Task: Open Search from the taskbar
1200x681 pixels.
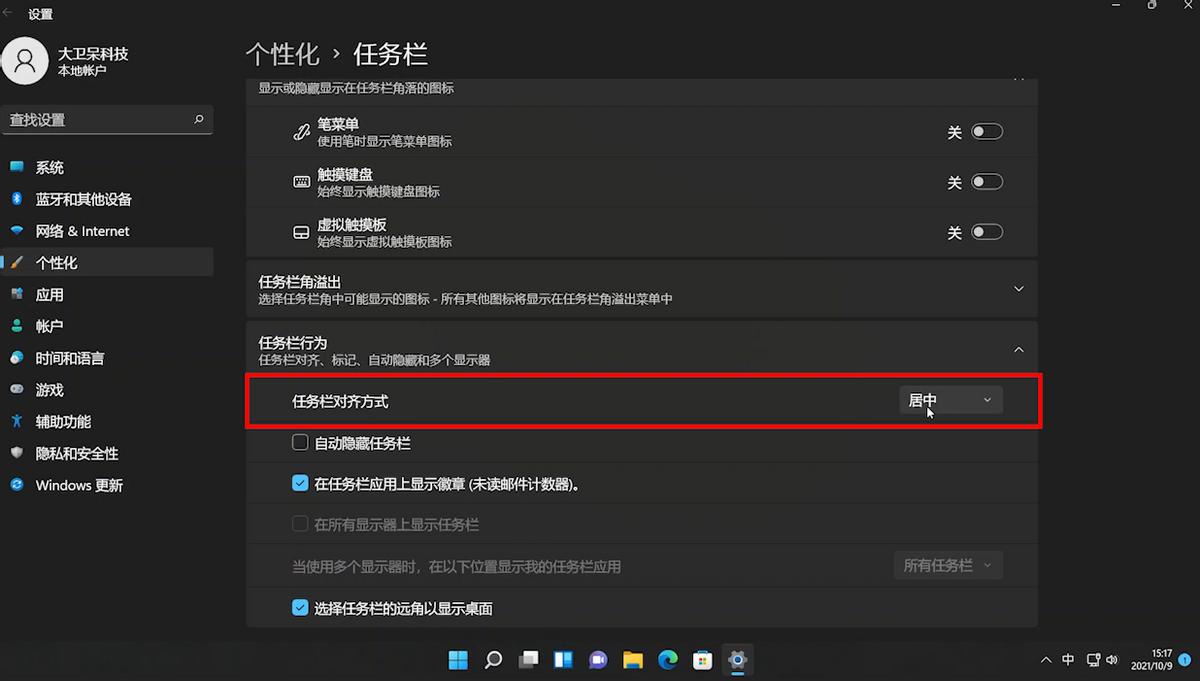Action: (x=493, y=660)
